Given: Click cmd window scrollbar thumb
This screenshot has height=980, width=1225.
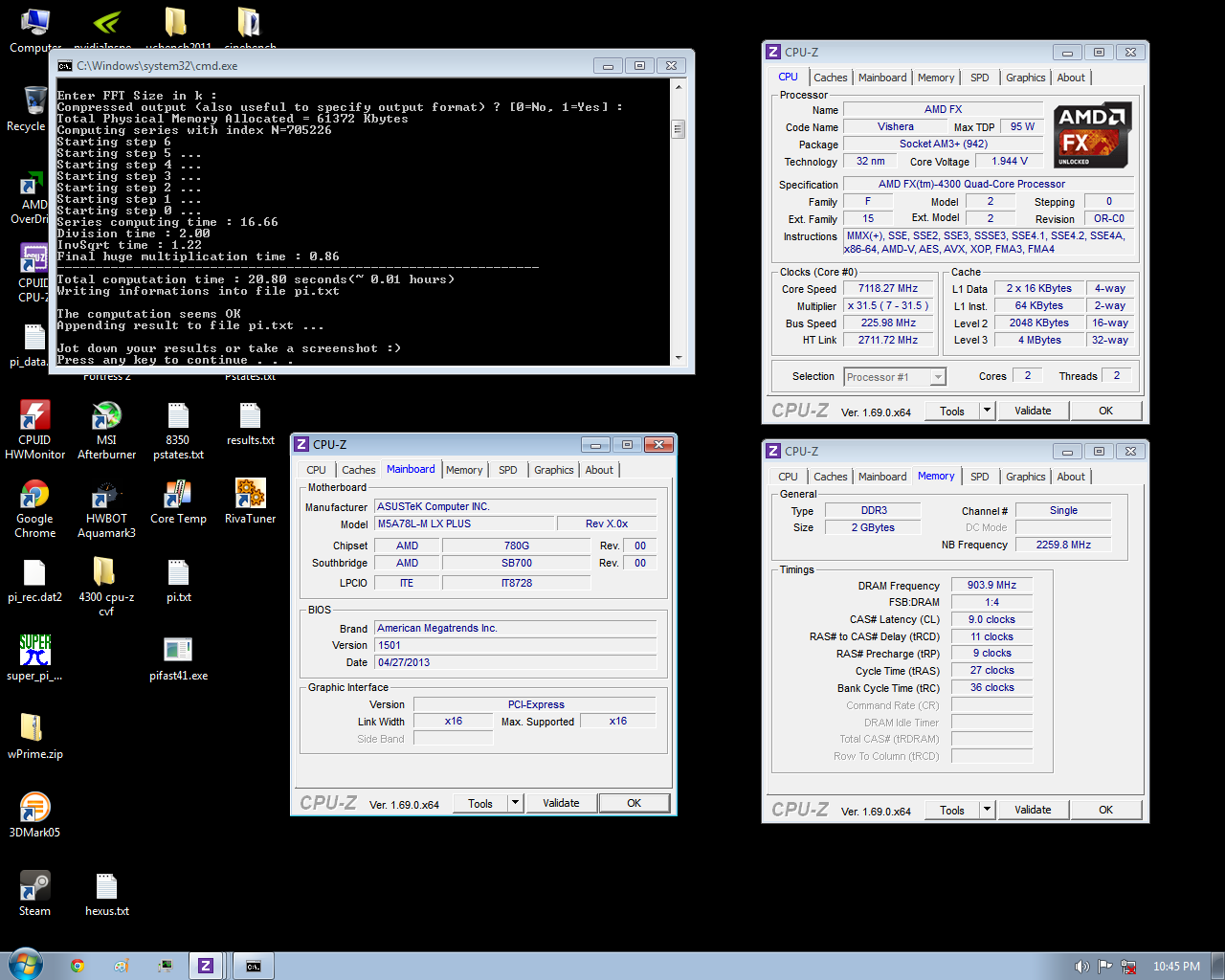Looking at the screenshot, I should [x=679, y=129].
